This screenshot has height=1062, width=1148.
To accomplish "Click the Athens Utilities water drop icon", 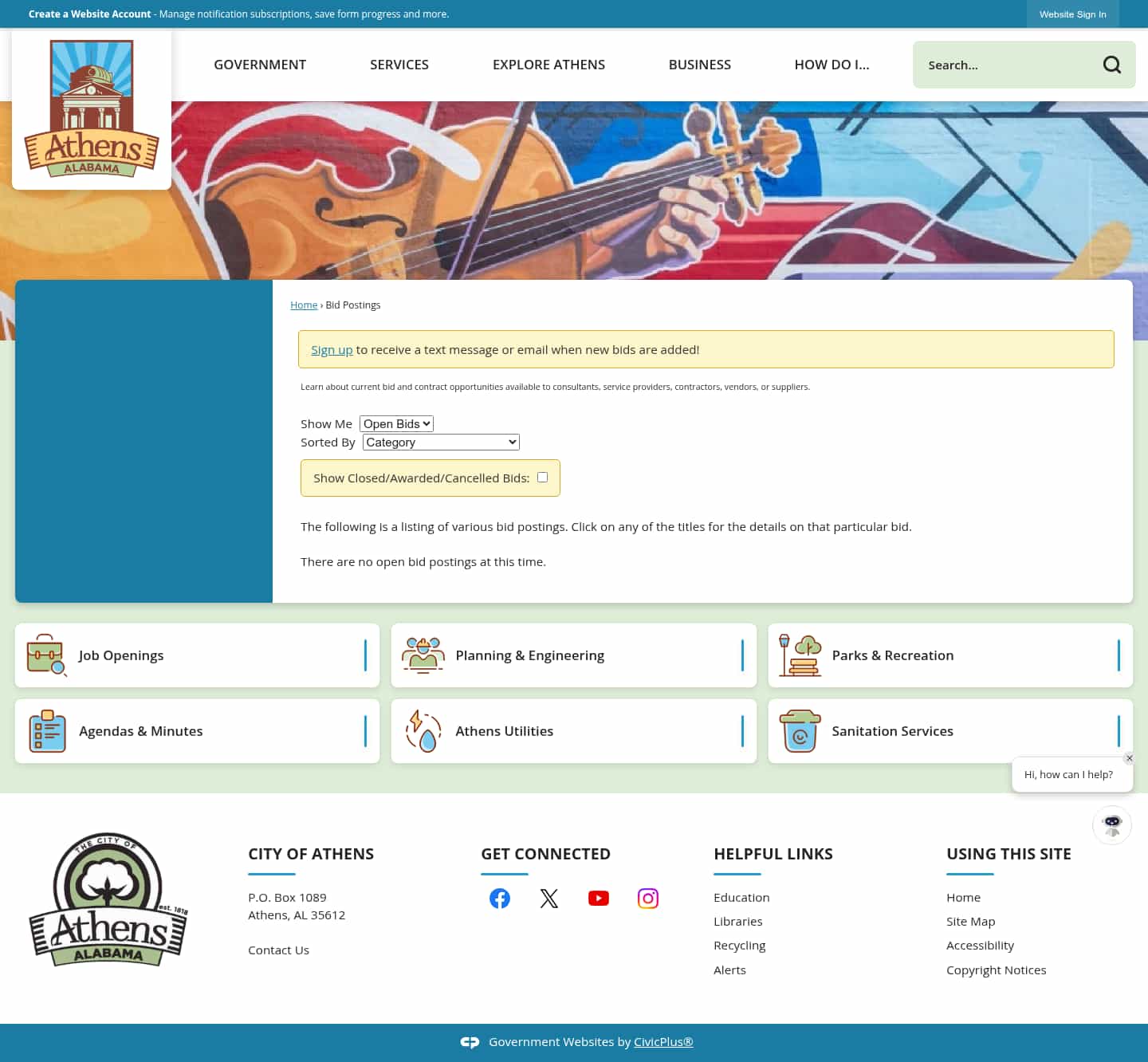I will click(x=423, y=731).
